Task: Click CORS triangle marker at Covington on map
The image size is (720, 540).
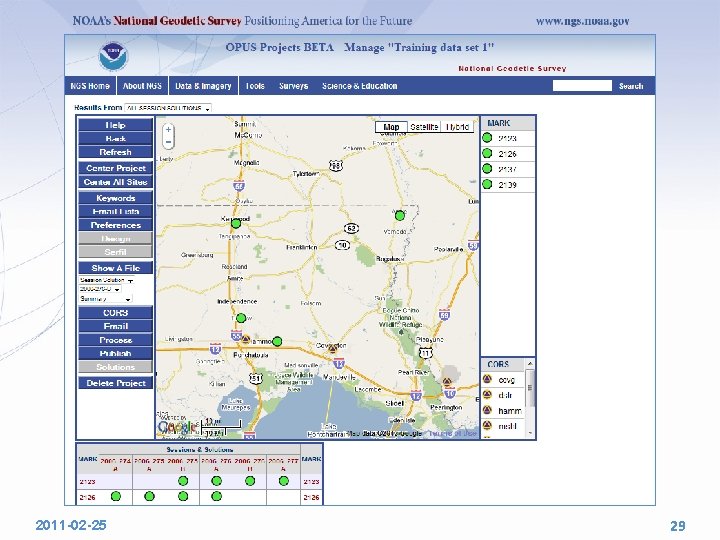Action: click(x=332, y=349)
